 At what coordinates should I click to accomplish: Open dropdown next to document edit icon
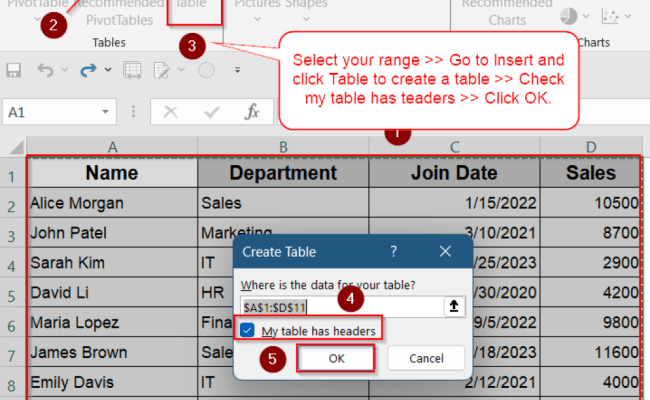click(x=182, y=70)
